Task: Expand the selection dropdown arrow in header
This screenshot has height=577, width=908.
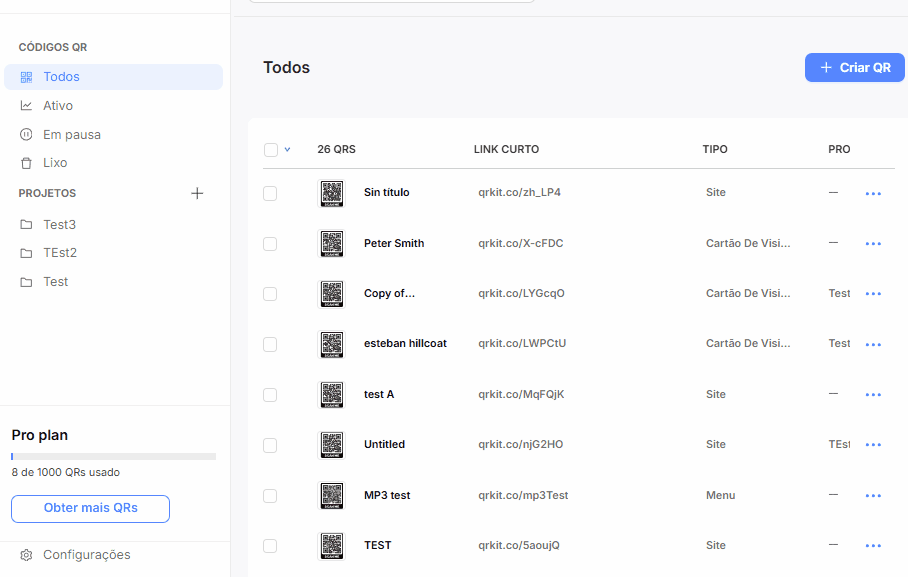Action: click(288, 150)
